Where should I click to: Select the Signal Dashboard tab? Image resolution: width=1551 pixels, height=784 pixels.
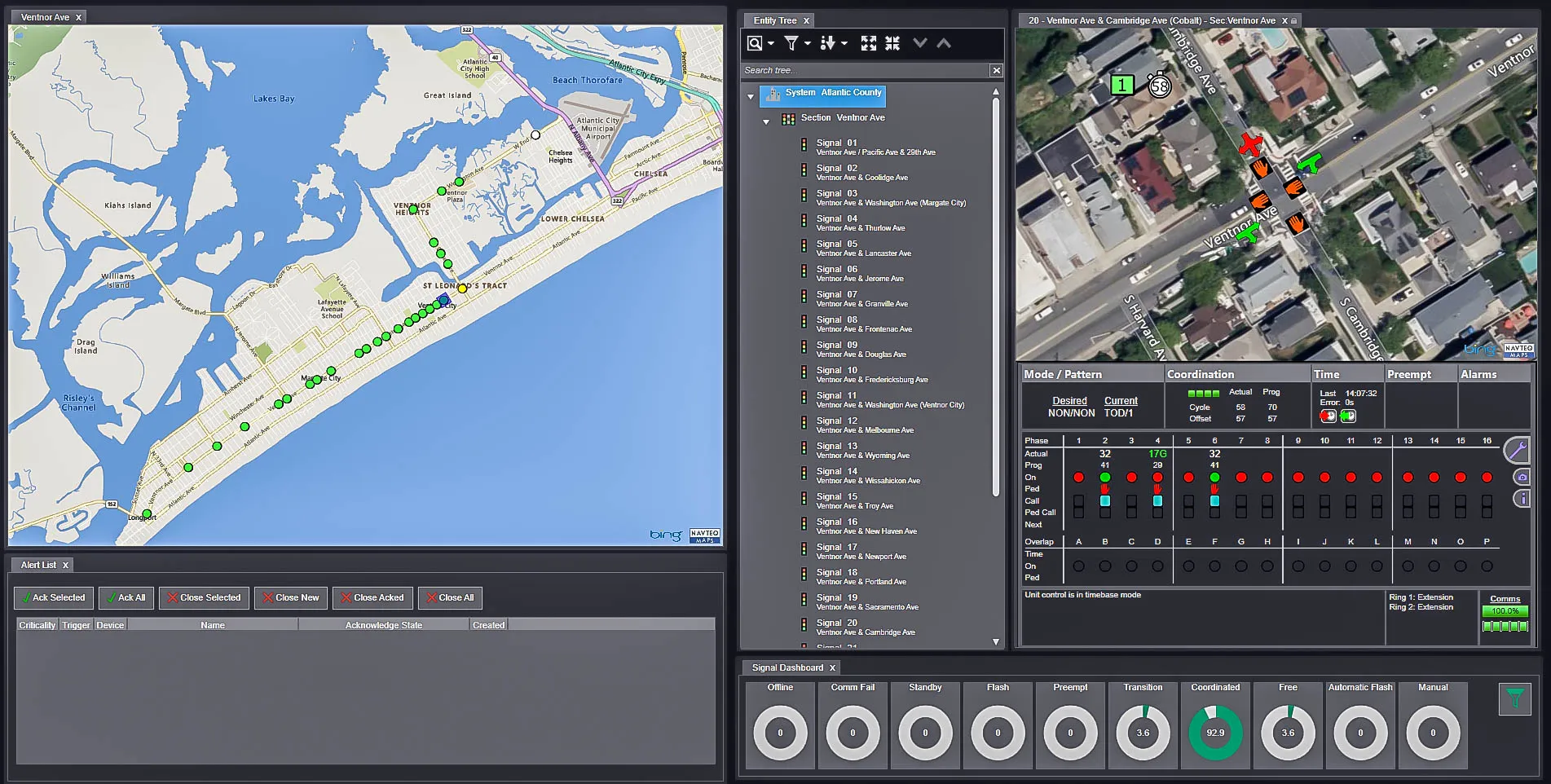(x=787, y=667)
